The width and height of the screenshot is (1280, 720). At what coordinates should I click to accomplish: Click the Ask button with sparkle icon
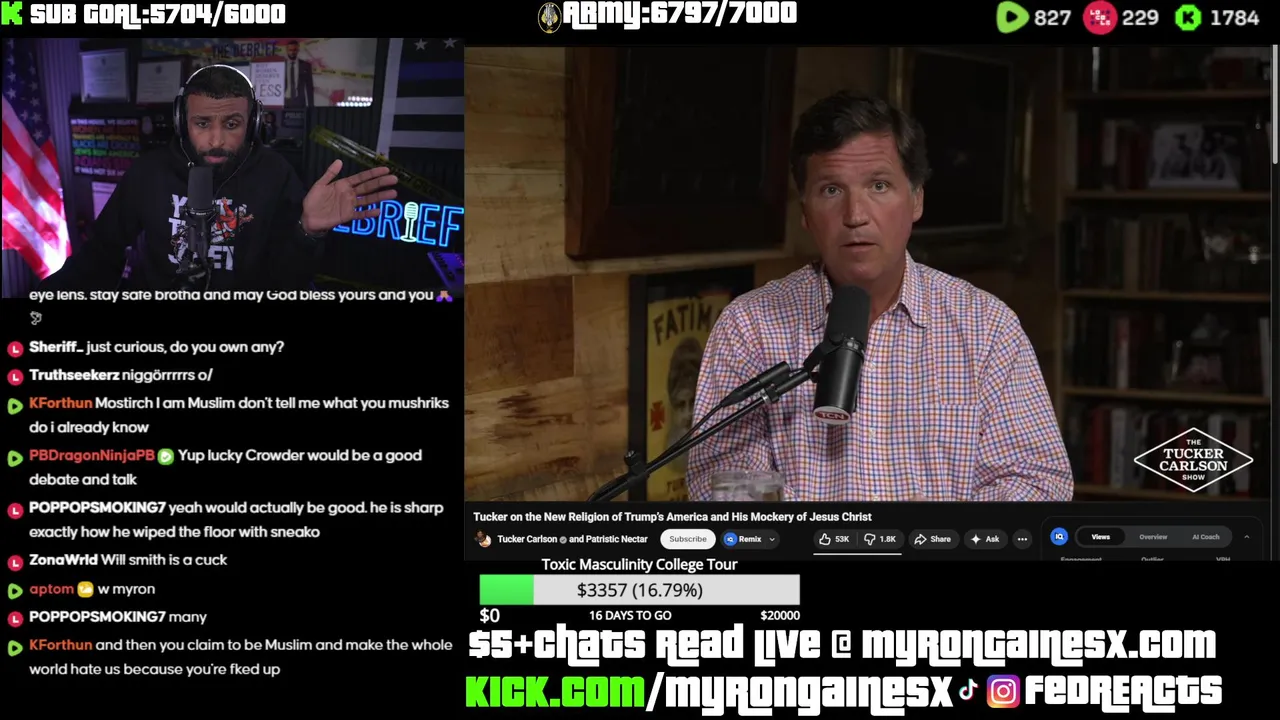coord(984,539)
